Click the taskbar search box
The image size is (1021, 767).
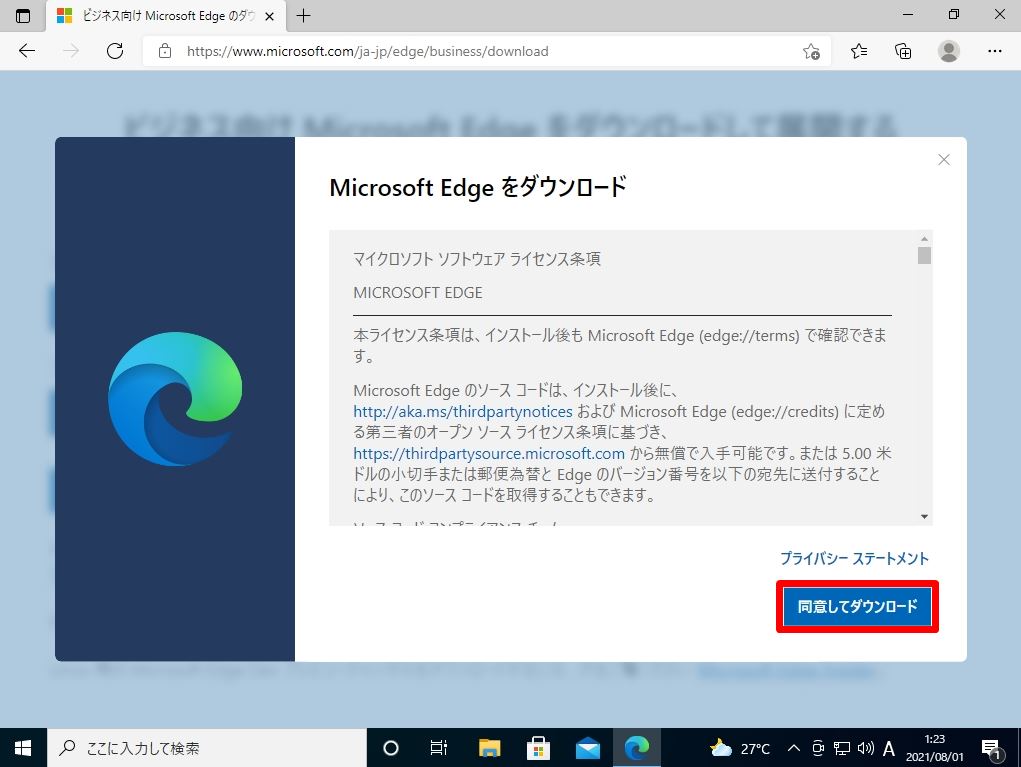pos(206,748)
